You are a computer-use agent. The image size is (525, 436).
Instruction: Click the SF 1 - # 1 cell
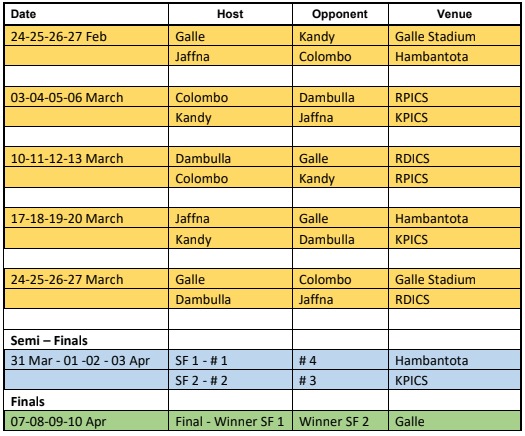pyautogui.click(x=230, y=360)
